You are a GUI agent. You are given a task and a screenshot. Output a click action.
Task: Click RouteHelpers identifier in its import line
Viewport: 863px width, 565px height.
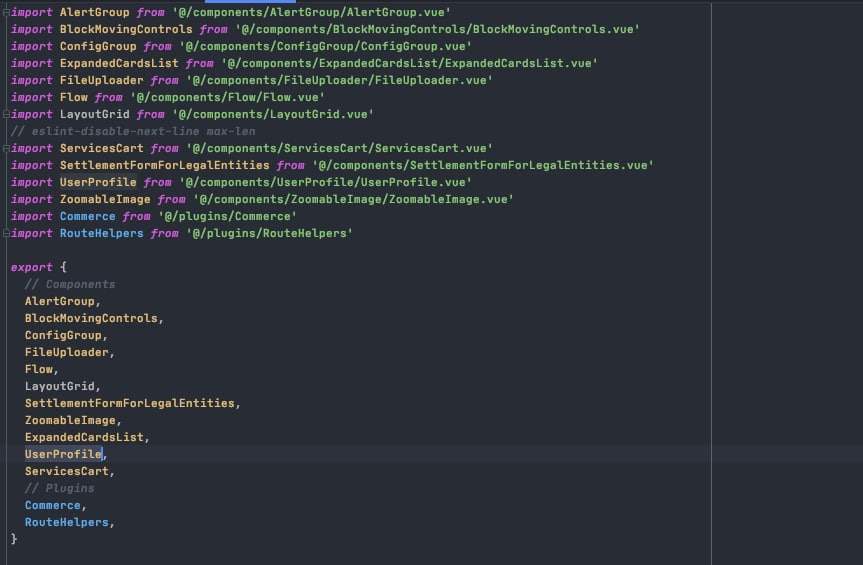pos(101,233)
